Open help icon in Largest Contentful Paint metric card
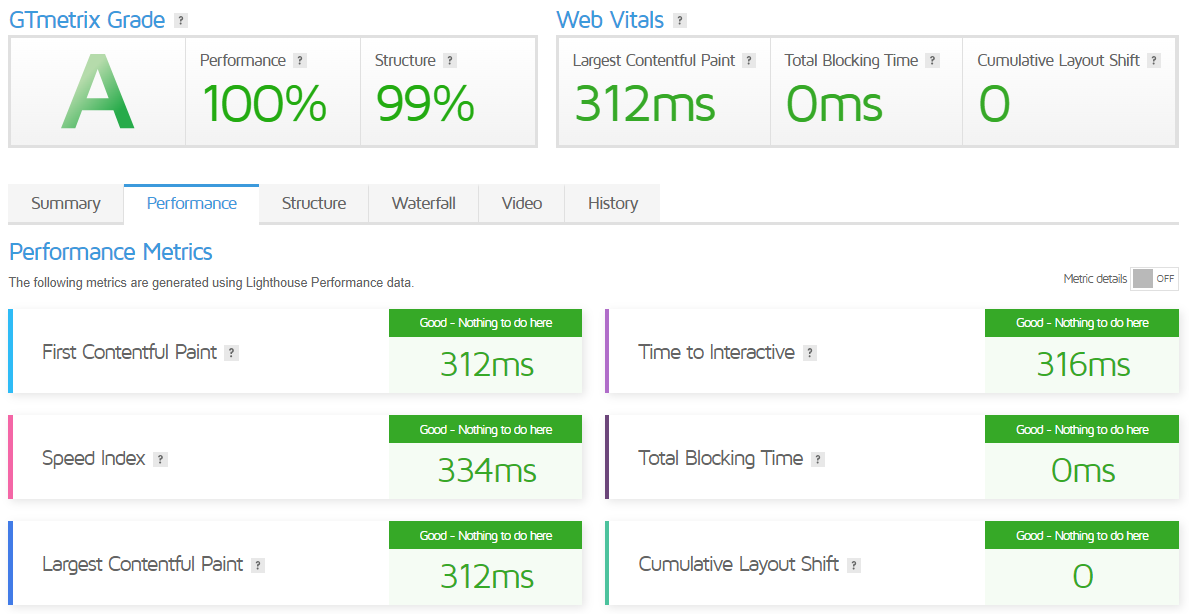This screenshot has height=614, width=1189. [258, 565]
